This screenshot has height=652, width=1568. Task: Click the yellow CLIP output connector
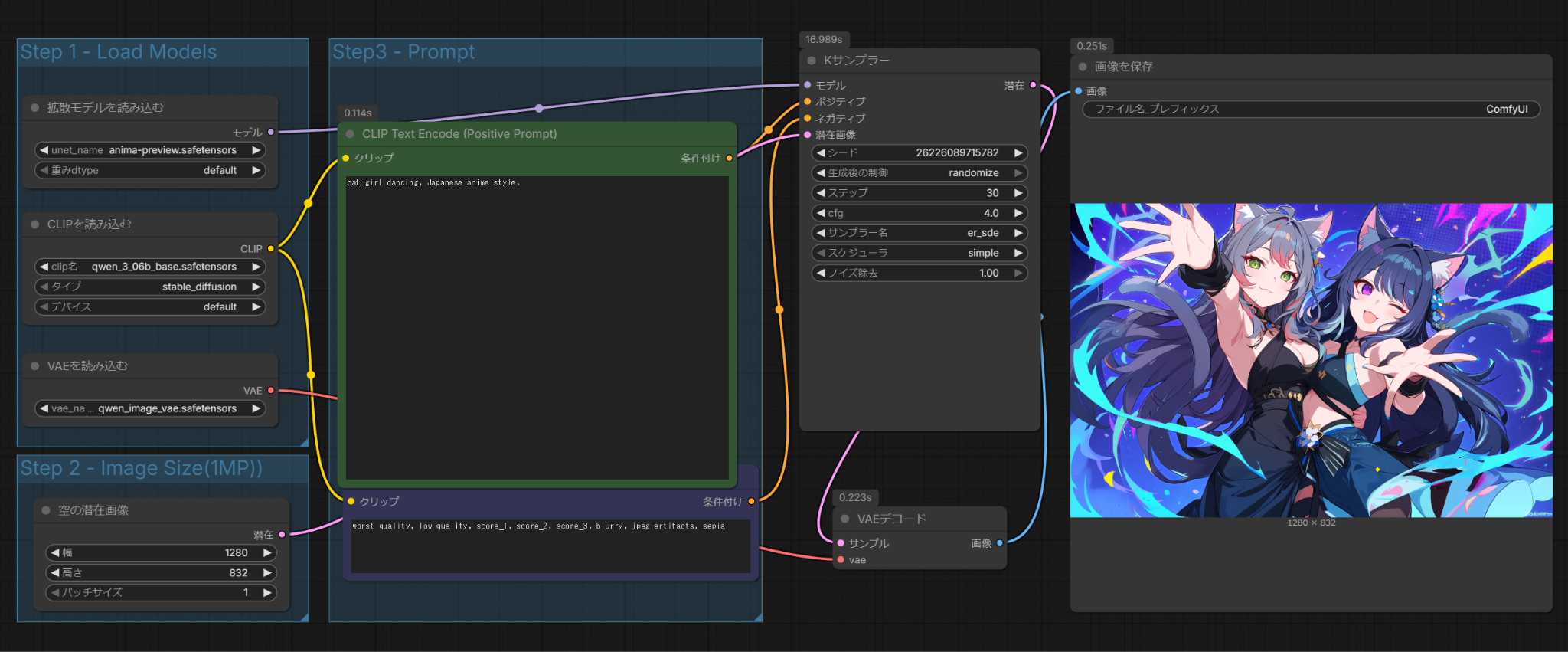click(x=271, y=249)
